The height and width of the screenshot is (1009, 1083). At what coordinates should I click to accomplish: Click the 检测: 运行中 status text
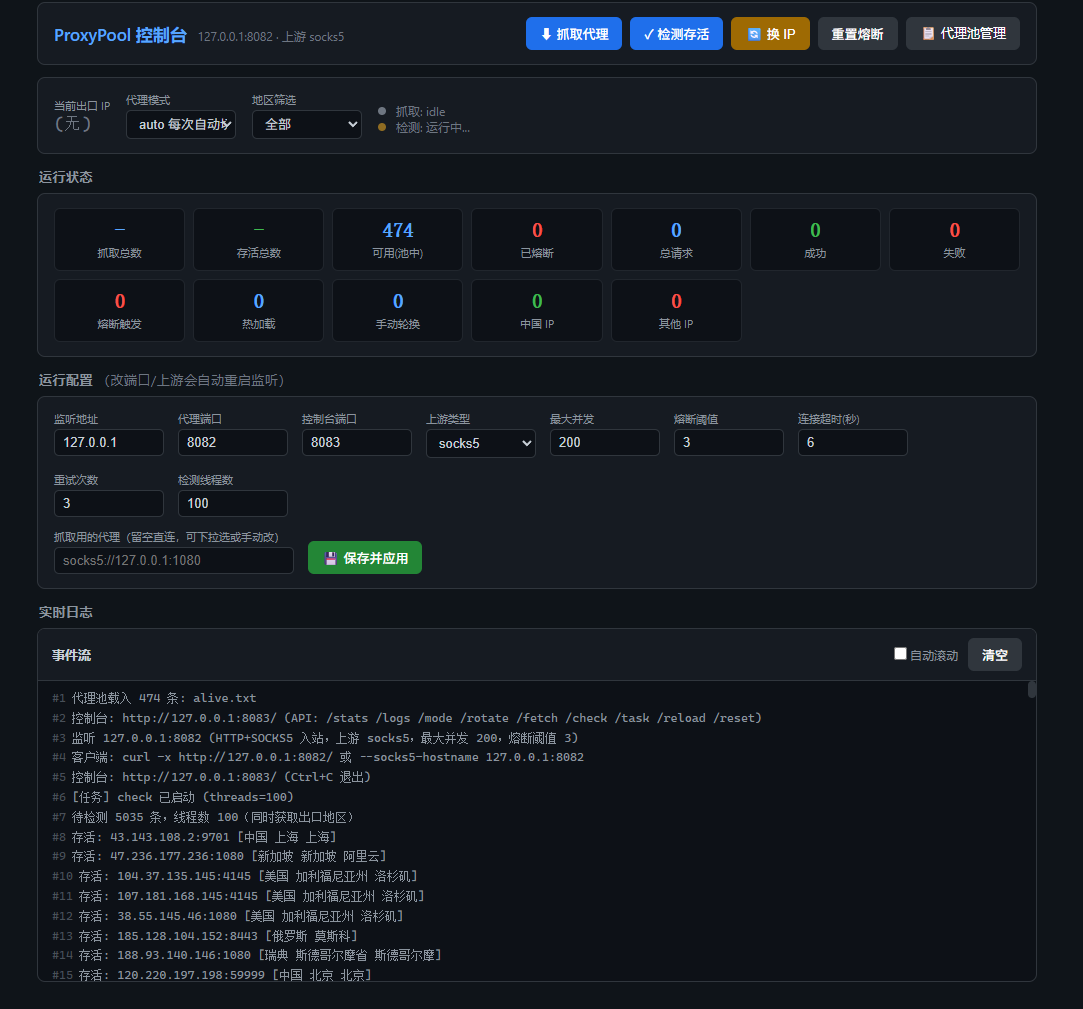point(432,128)
